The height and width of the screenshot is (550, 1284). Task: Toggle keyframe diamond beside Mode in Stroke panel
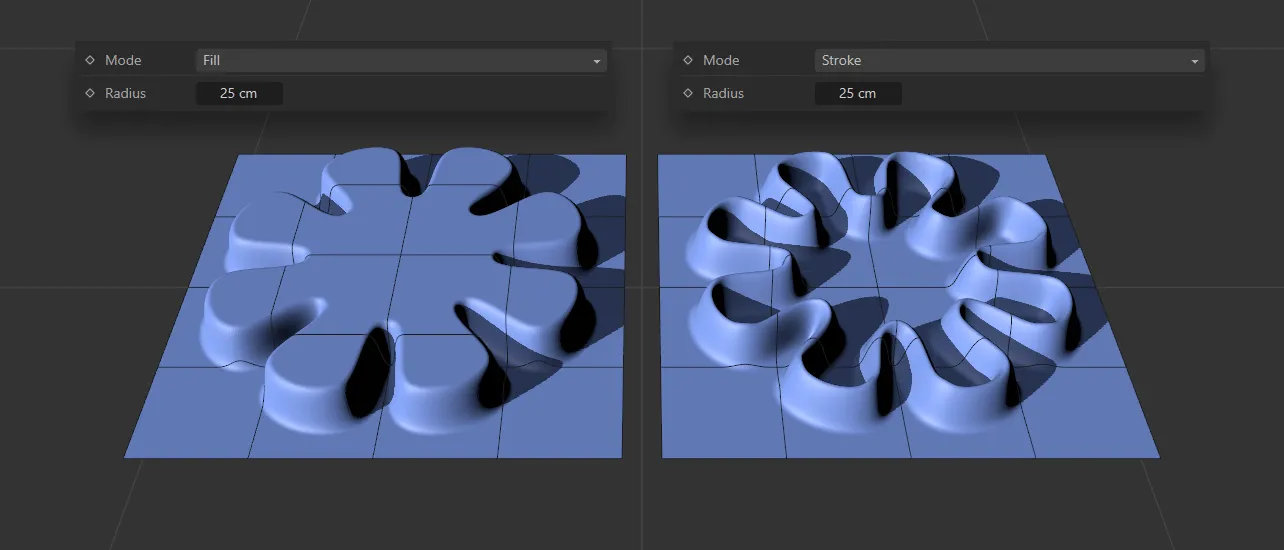(x=688, y=60)
